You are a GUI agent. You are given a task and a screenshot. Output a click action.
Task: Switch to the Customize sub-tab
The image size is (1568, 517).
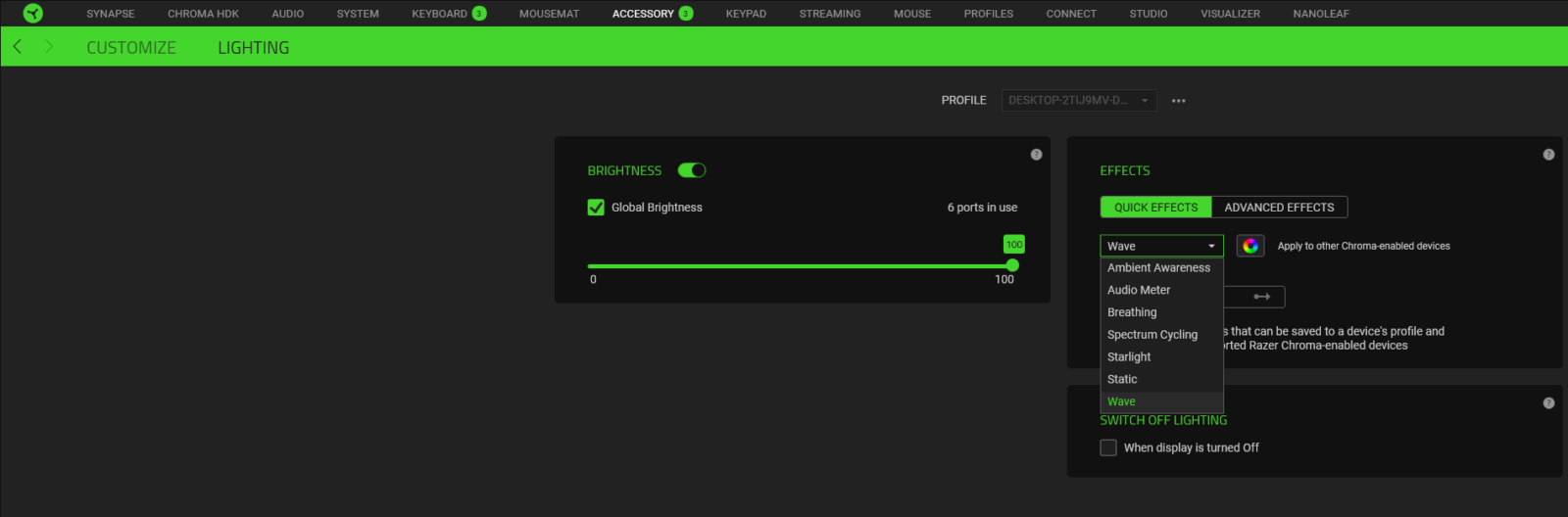[131, 47]
